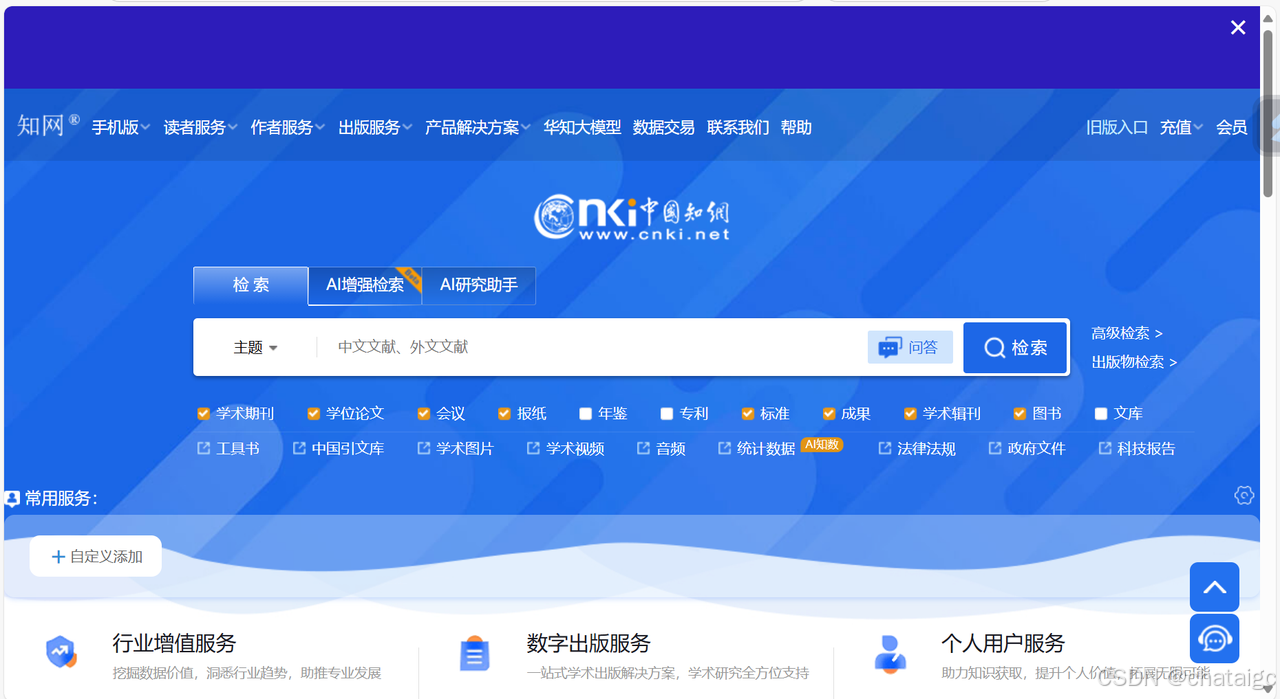Click the 问答 chat bubble icon
Screen dimensions: 1280x699
point(889,348)
